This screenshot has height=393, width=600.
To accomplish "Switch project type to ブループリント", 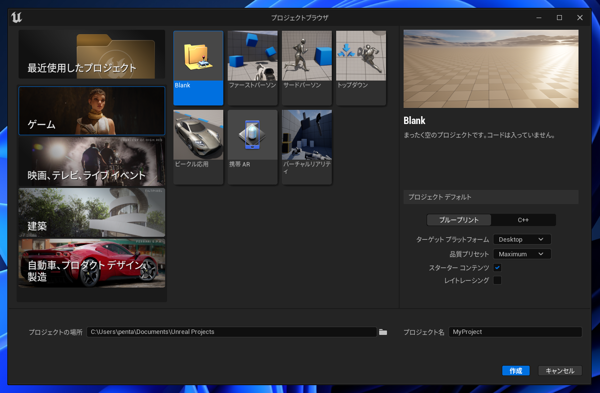I will tap(459, 220).
